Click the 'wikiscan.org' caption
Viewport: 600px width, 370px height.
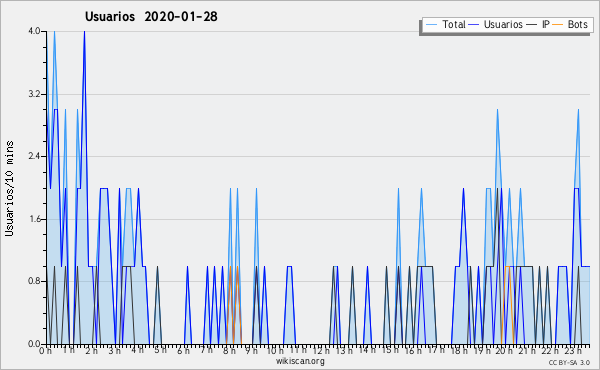point(300,361)
